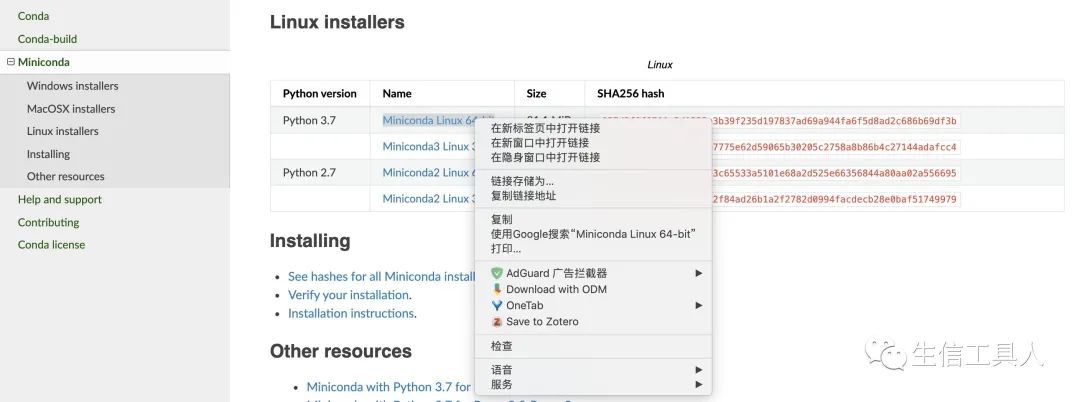Select 复制 menu entry
Image resolution: width=1080 pixels, height=402 pixels.
501,220
